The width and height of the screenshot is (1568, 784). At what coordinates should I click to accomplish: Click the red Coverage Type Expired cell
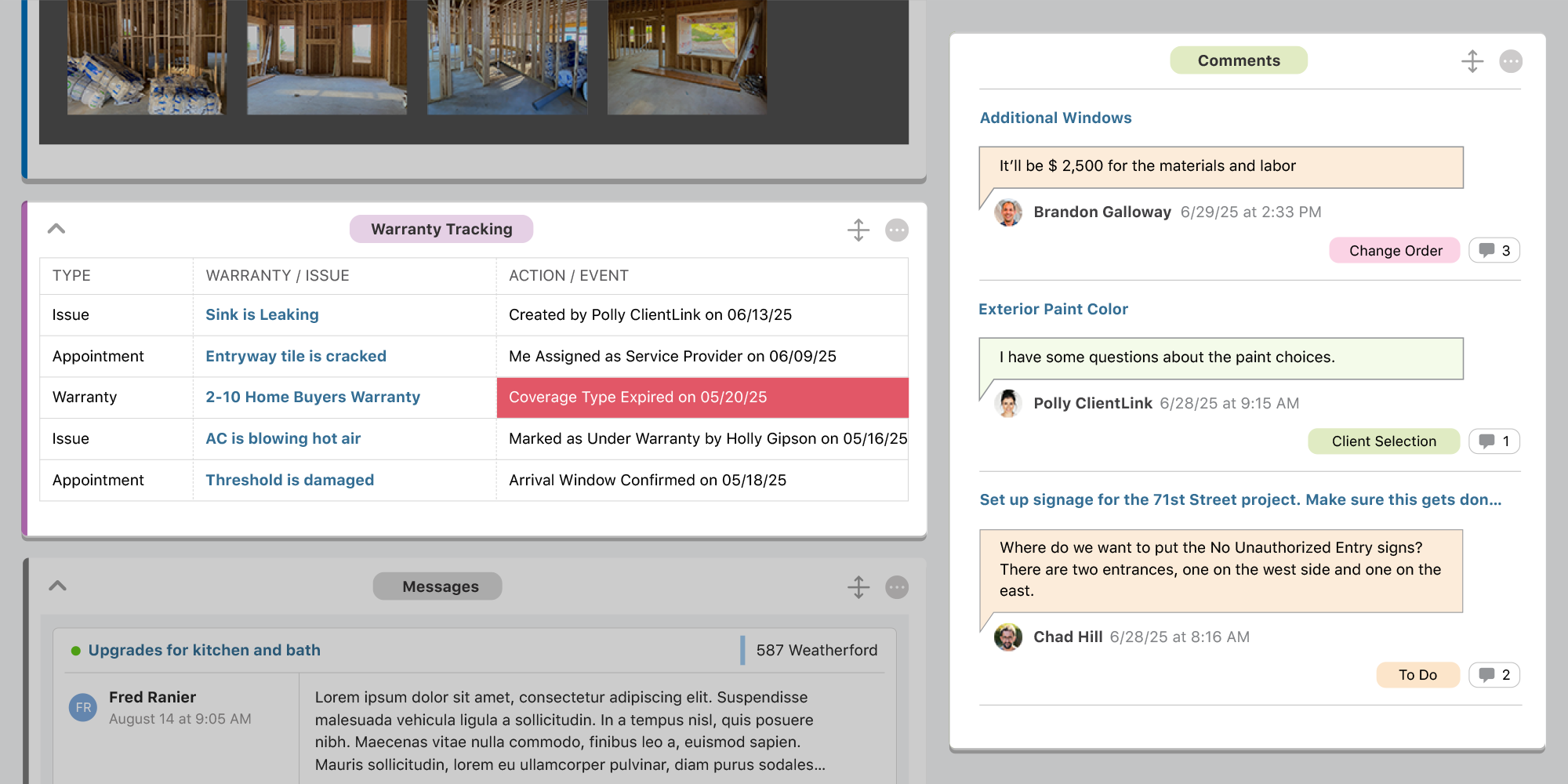tap(702, 397)
